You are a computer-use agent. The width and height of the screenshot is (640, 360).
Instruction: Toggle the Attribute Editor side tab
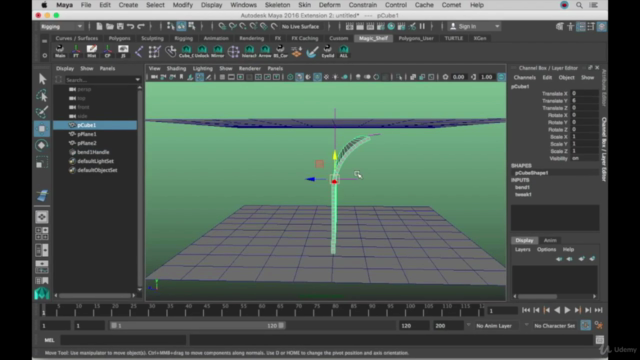(604, 87)
